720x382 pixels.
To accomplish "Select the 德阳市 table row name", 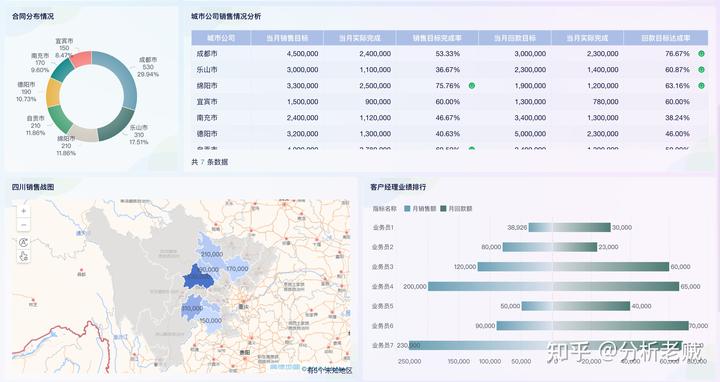I will coord(207,134).
